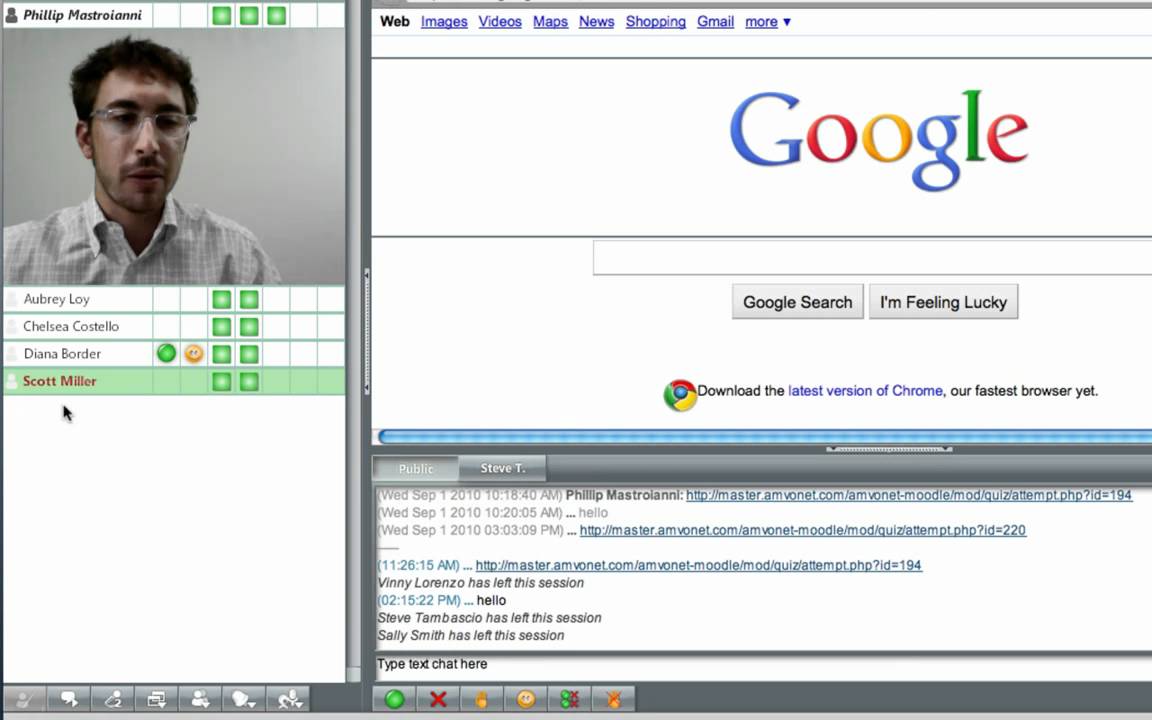1152x720 pixels.
Task: Lower hand using the crossed-out hand icon
Action: (613, 699)
